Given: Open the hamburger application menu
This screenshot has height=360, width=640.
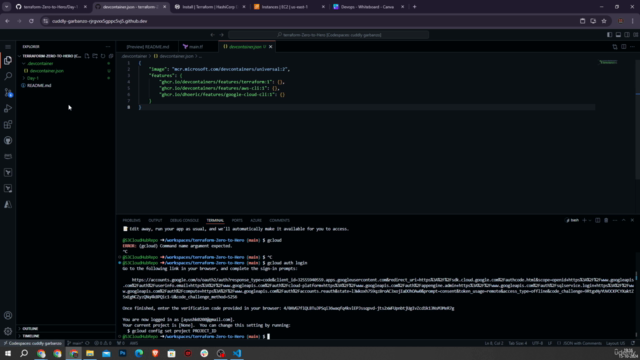Looking at the screenshot, I should coord(8,47).
